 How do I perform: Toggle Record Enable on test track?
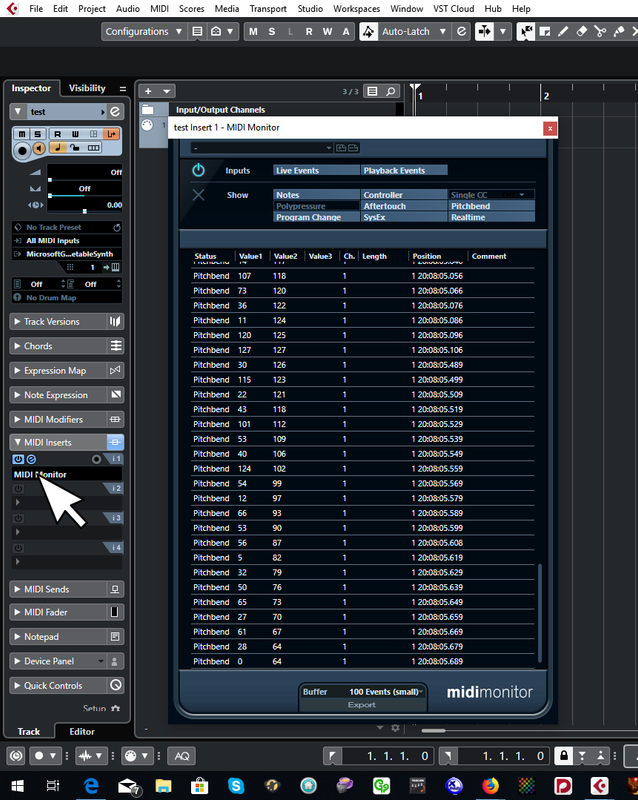click(22, 151)
